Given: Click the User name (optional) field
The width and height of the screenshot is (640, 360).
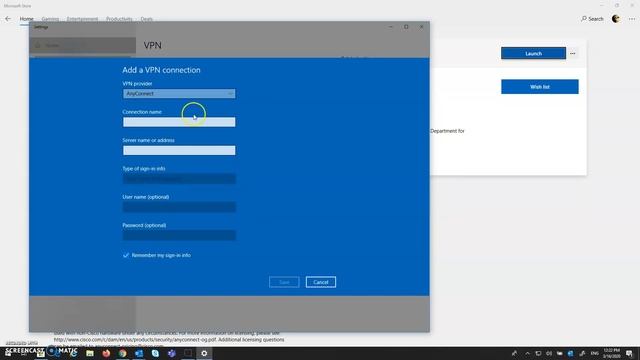Looking at the screenshot, I should (x=179, y=207).
